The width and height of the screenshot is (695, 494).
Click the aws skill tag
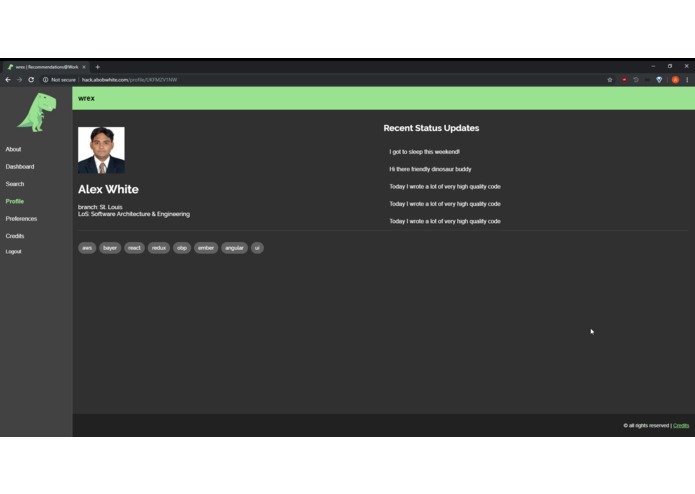click(x=87, y=248)
